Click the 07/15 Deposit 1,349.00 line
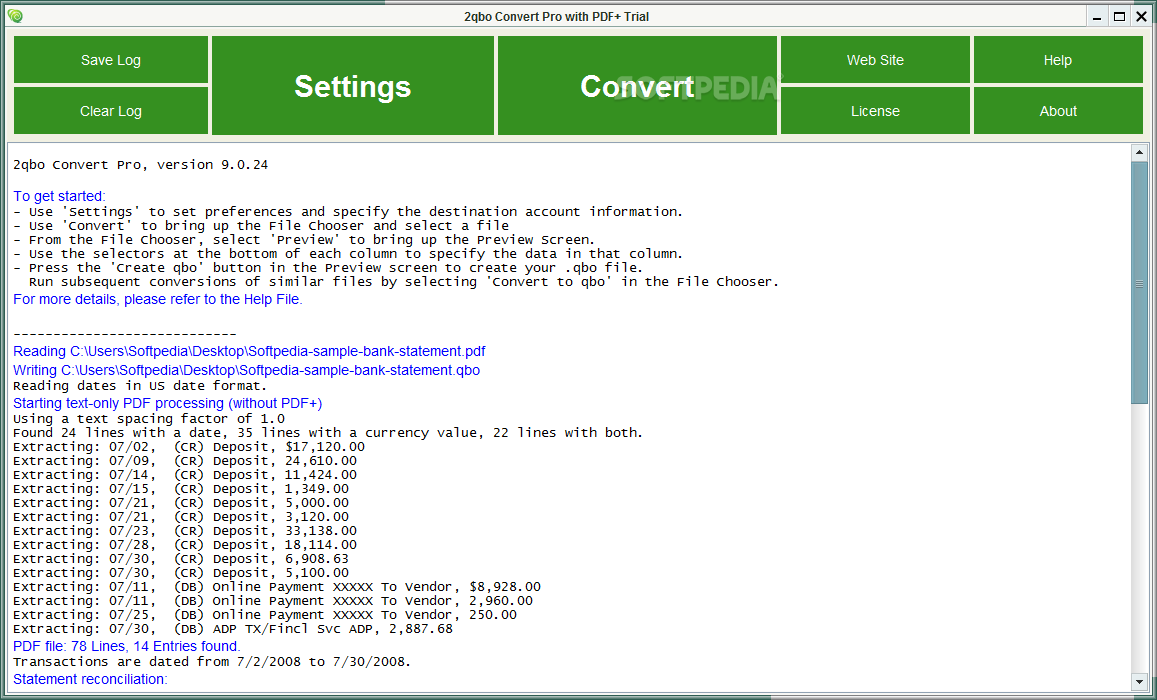The height and width of the screenshot is (700, 1157). point(181,489)
